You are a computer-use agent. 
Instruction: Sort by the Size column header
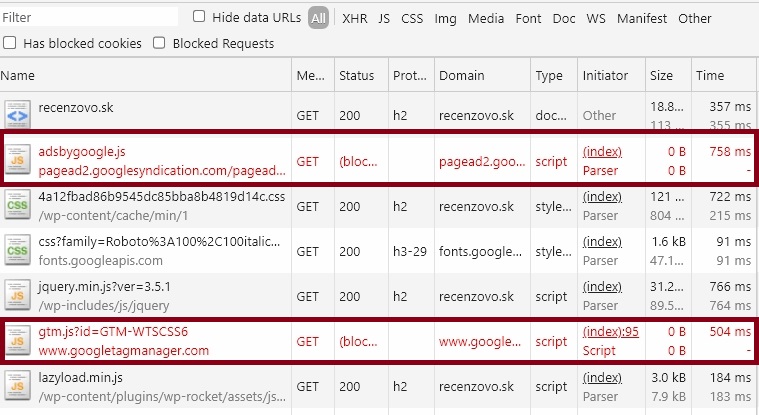click(668, 75)
